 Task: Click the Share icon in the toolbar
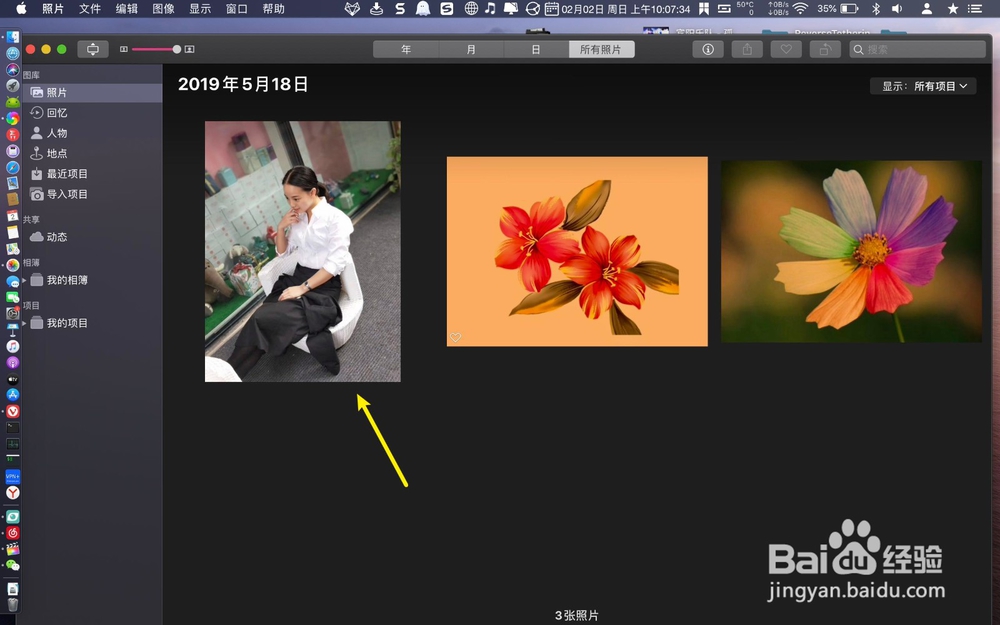click(746, 48)
